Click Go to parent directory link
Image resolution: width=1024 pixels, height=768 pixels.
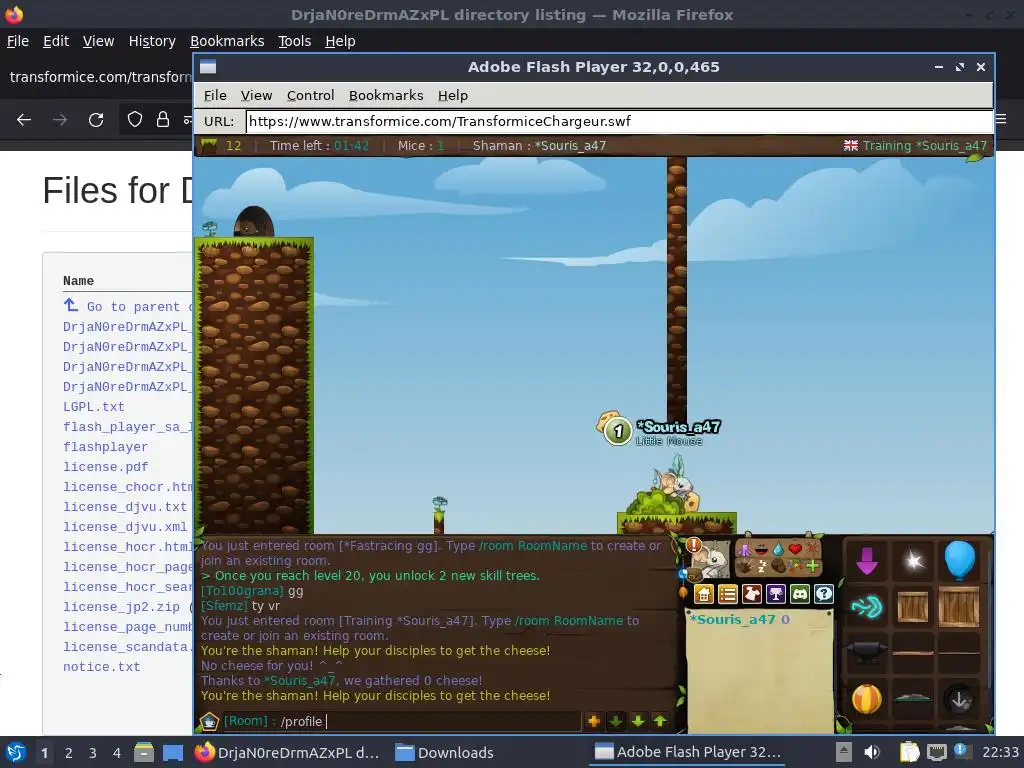click(x=128, y=306)
